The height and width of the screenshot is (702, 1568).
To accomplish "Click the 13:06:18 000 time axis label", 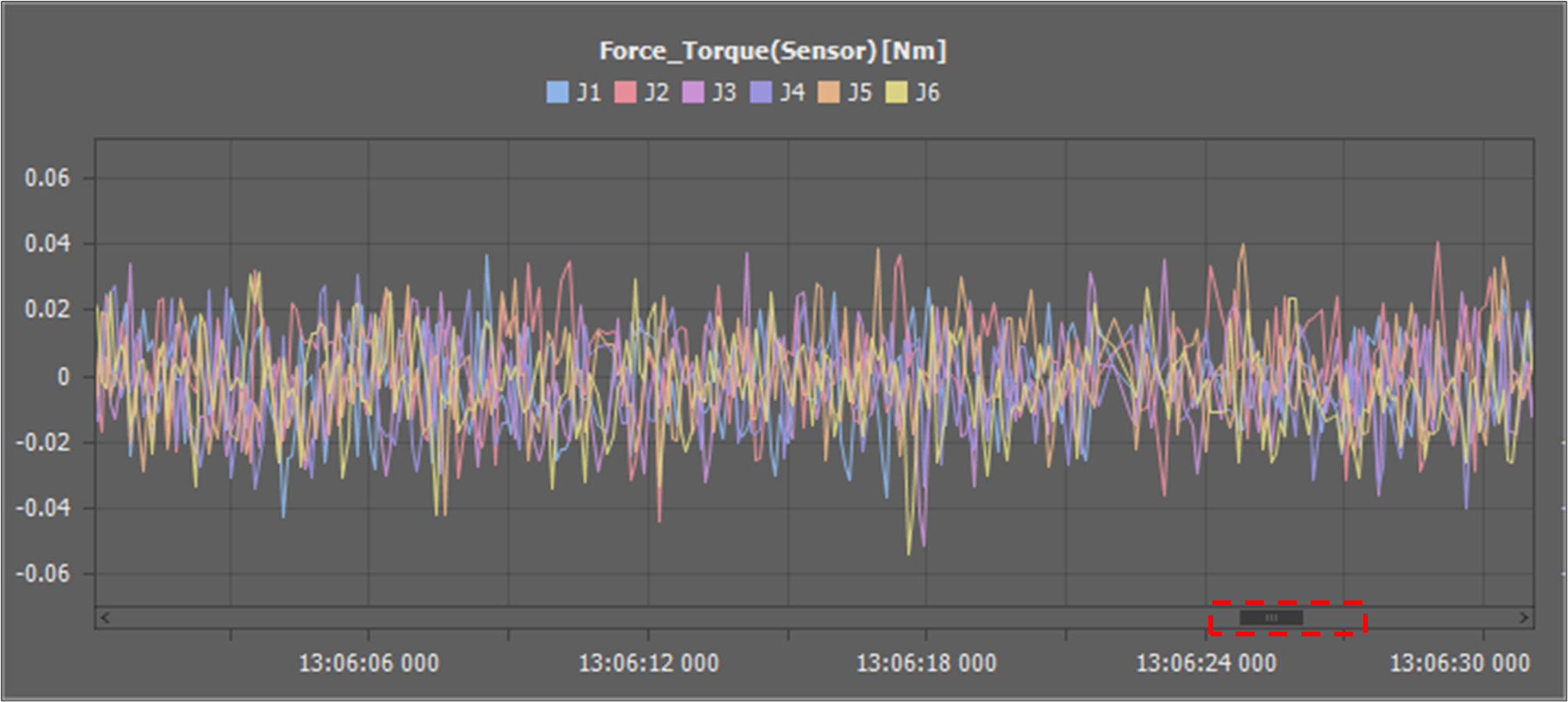I will pos(926,664).
